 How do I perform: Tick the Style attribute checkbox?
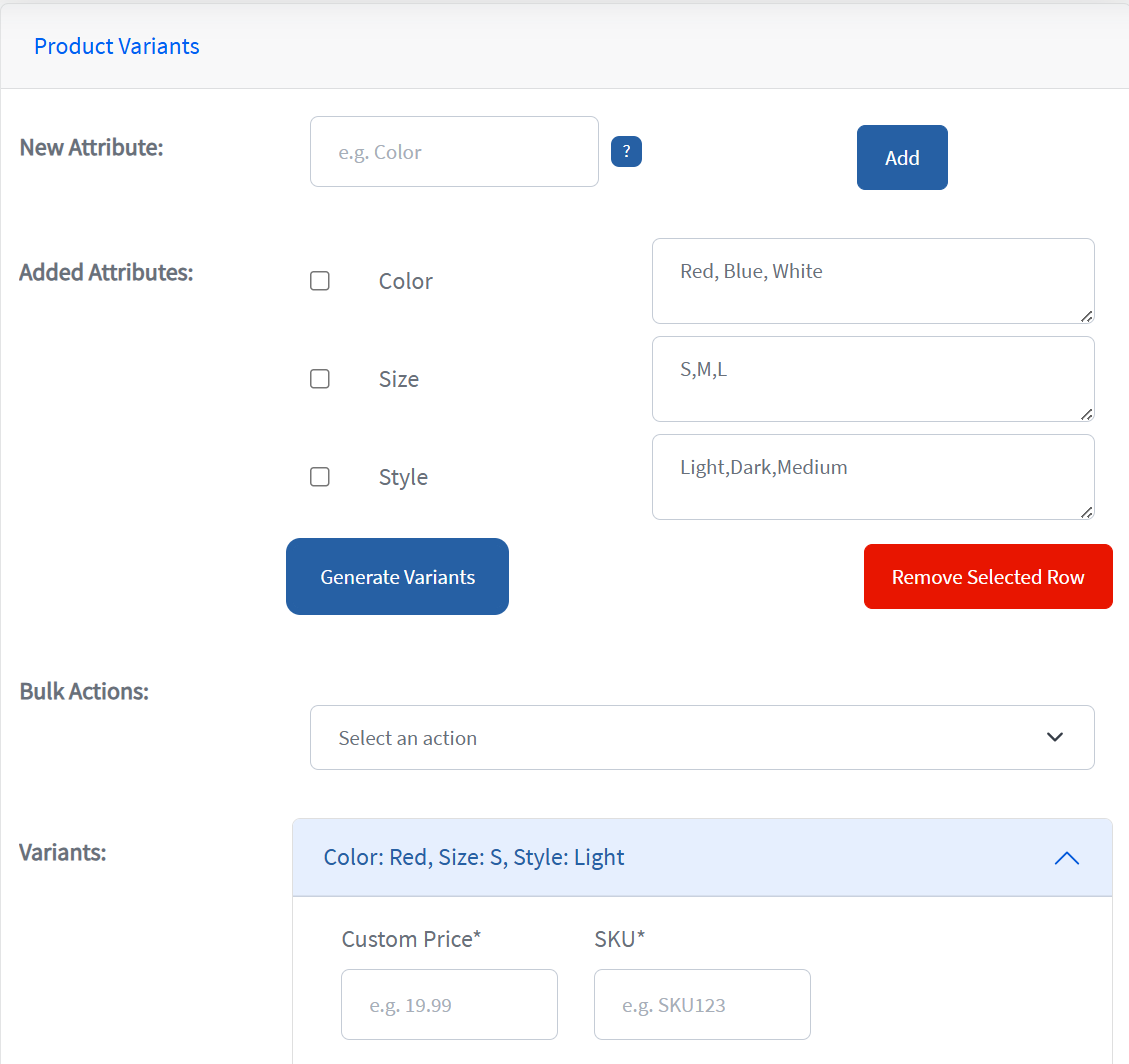click(320, 477)
